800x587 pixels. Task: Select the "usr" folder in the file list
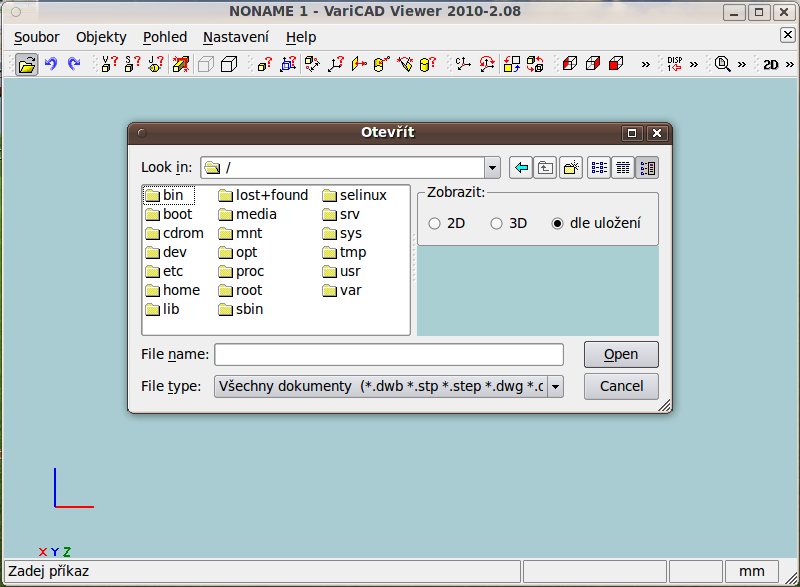pos(341,271)
